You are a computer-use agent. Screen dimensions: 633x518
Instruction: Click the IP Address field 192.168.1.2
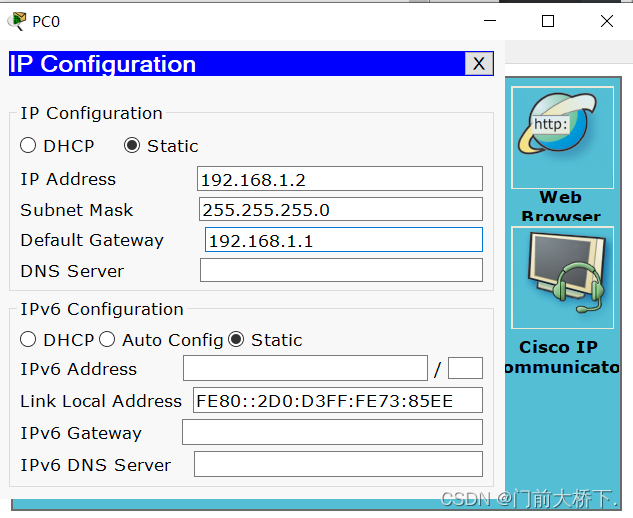click(340, 178)
